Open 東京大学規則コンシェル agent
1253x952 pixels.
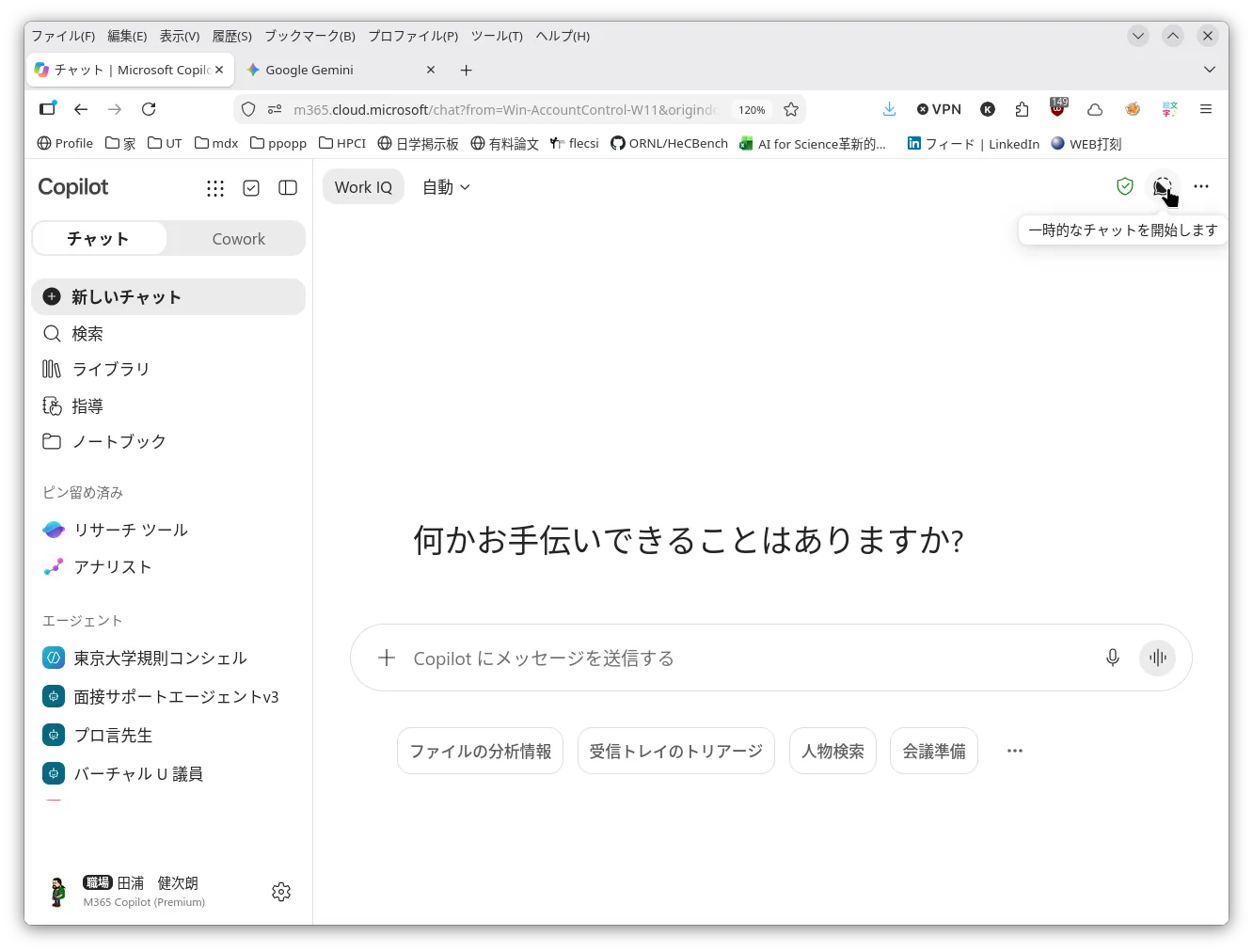click(x=168, y=658)
